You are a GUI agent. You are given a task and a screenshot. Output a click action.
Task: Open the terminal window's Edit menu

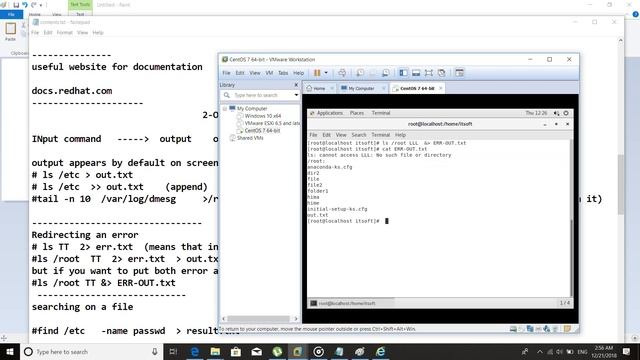[327, 135]
